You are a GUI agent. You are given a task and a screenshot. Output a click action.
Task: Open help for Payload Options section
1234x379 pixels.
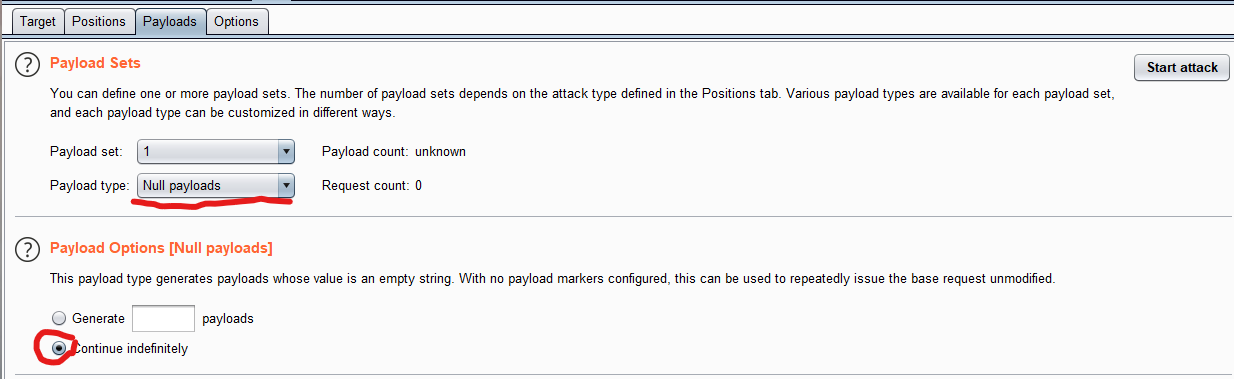coord(27,249)
